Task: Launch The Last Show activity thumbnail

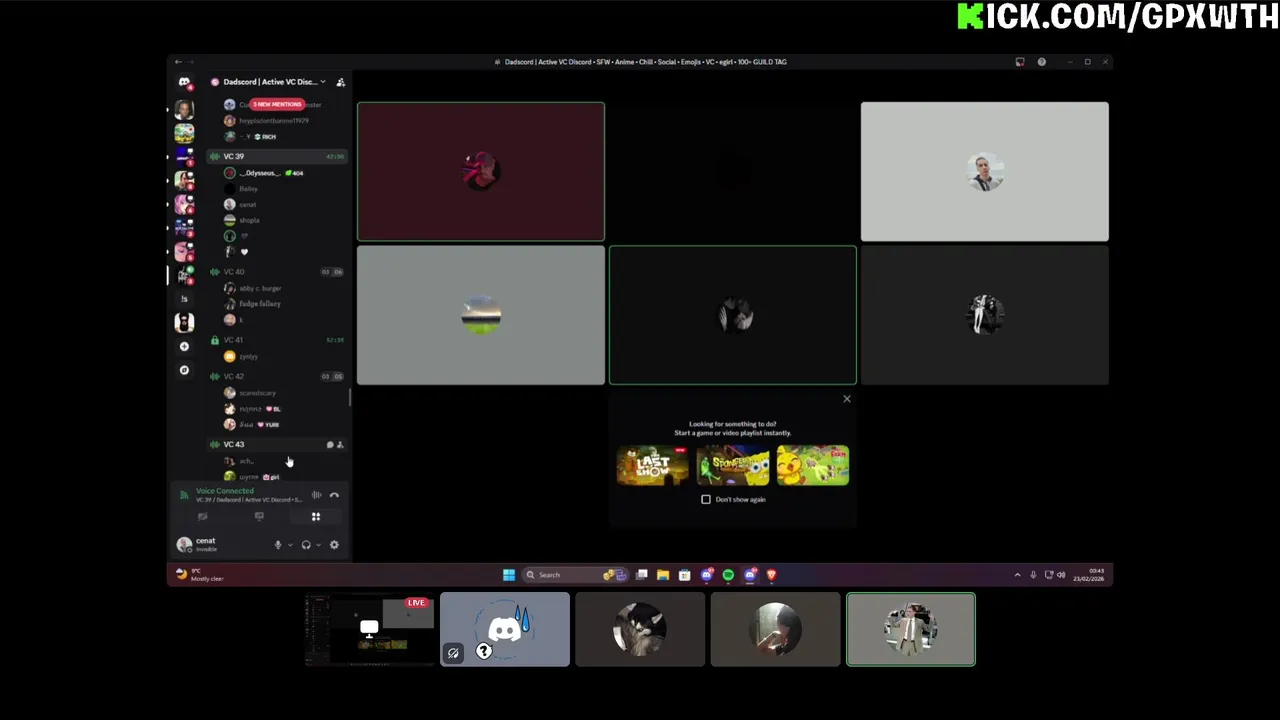Action: (x=652, y=465)
